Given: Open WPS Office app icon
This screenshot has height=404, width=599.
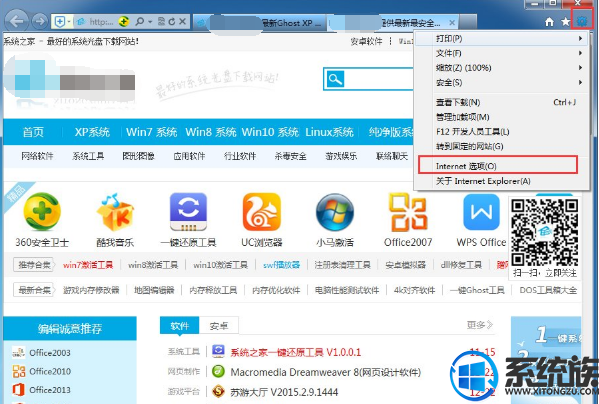Looking at the screenshot, I should pyautogui.click(x=481, y=212).
